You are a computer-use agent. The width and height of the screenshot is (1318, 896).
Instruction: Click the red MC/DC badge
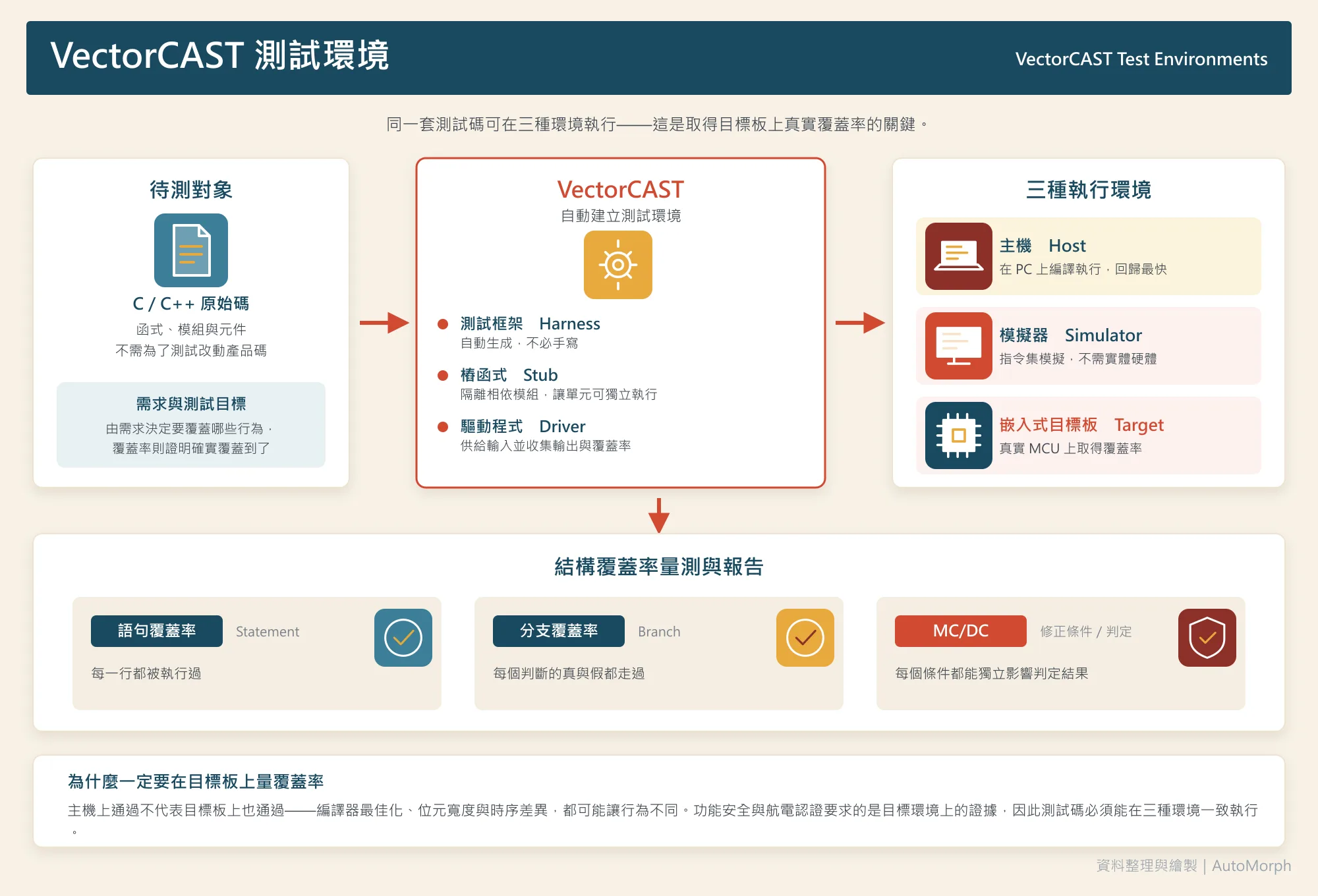pyautogui.click(x=961, y=631)
